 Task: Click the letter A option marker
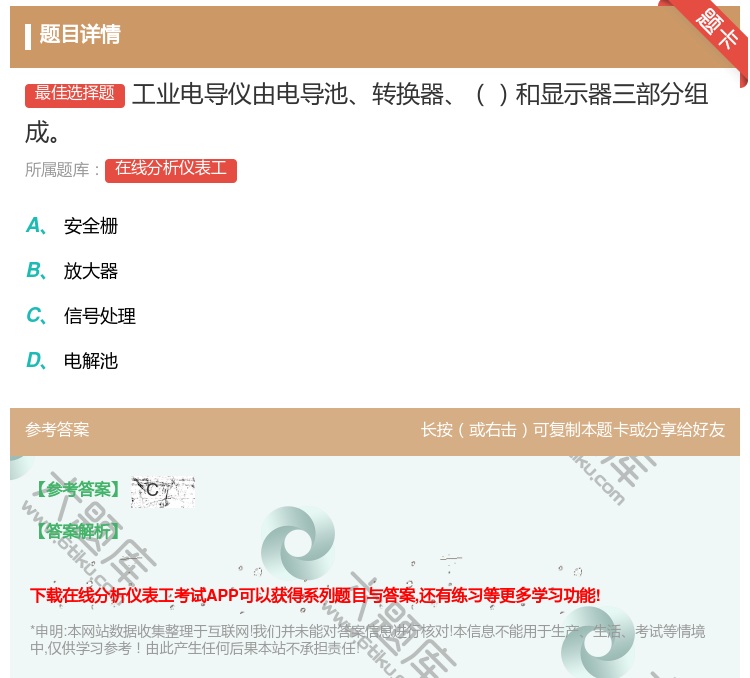pos(36,225)
